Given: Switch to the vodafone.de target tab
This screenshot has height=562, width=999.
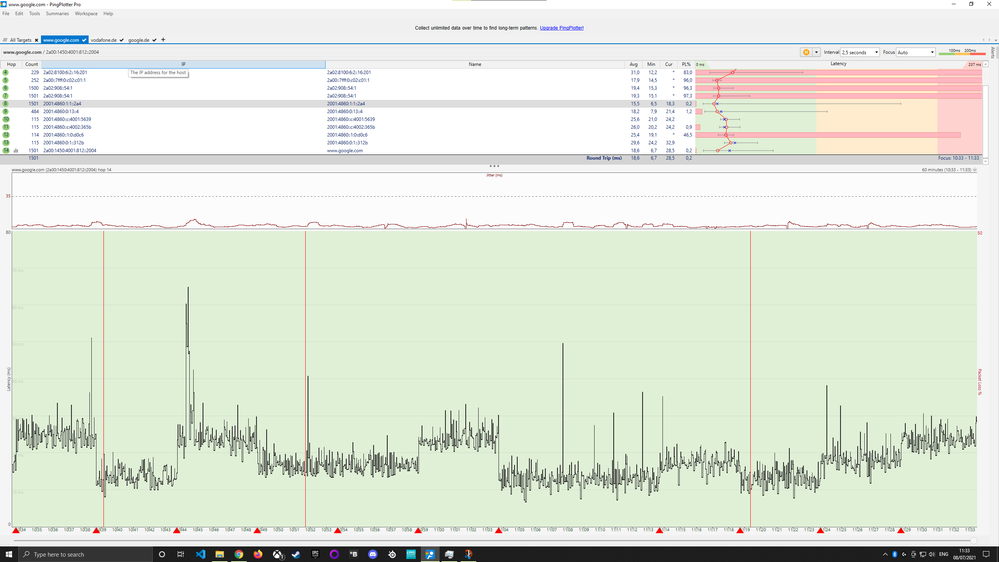Looking at the screenshot, I should pyautogui.click(x=104, y=40).
